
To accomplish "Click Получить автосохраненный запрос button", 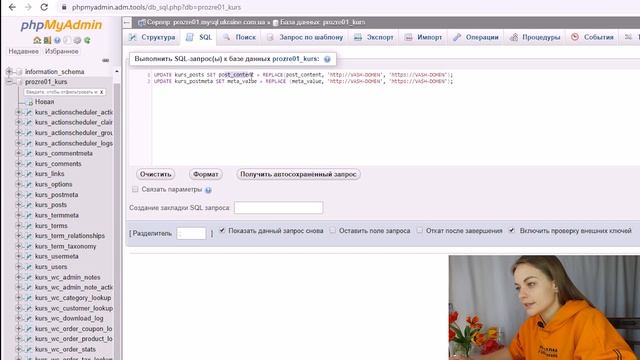I will point(298,174).
